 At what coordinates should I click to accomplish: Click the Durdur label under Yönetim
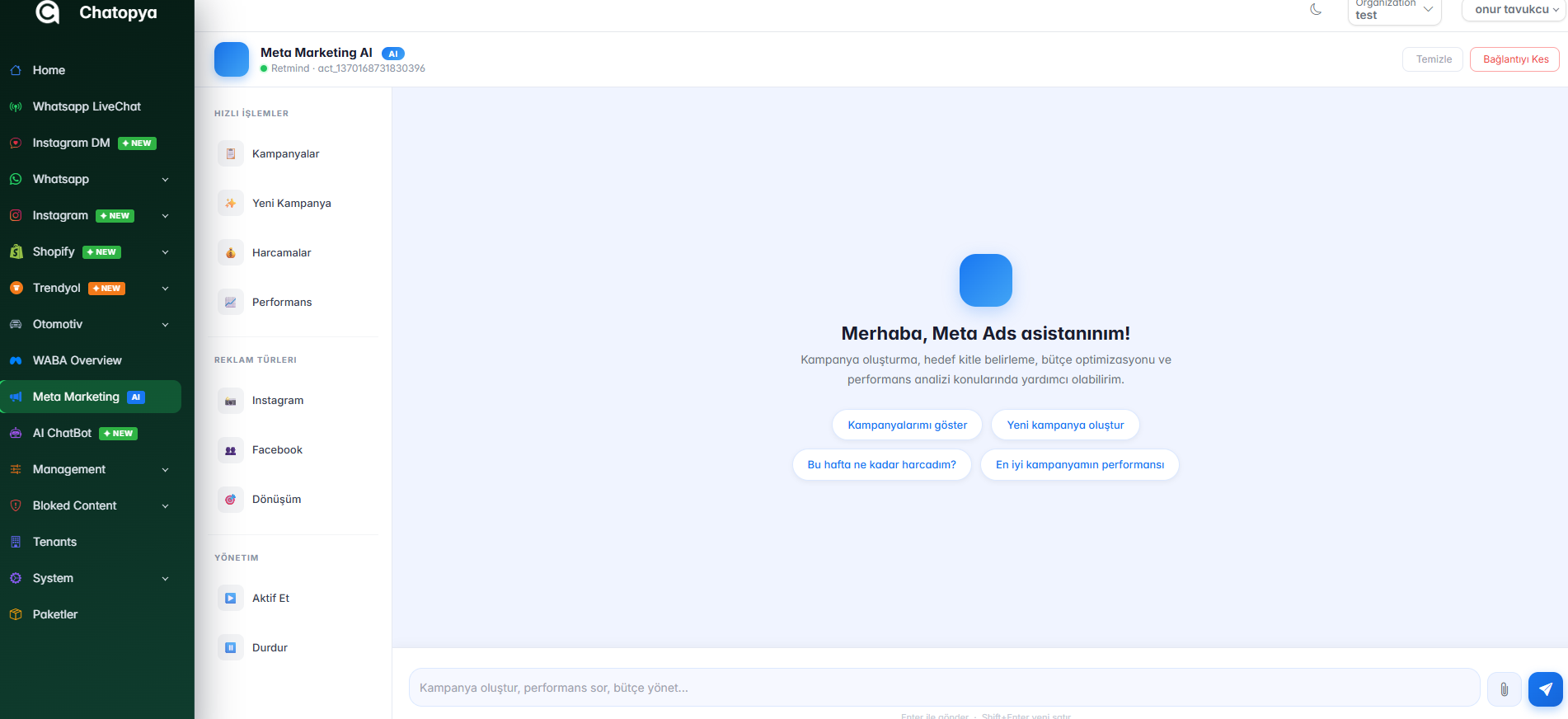270,648
